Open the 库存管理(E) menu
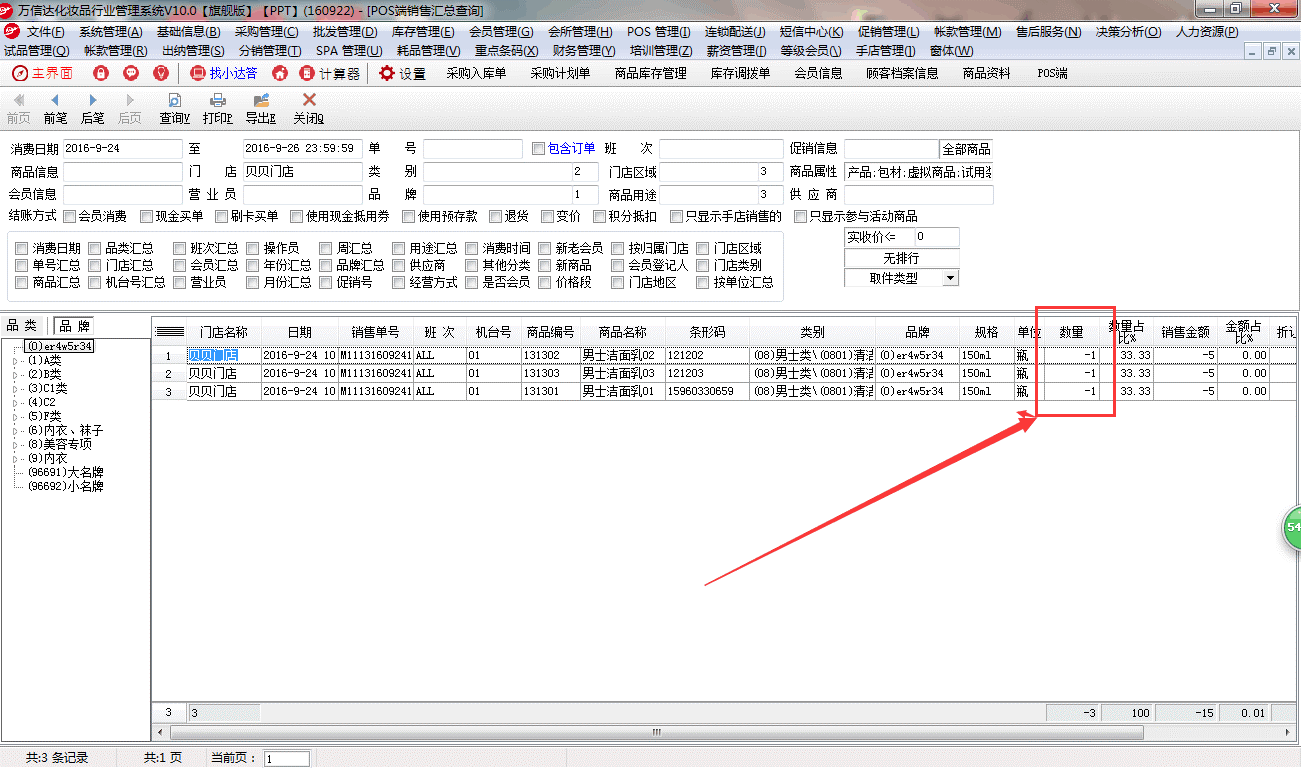Viewport: 1301px width, 768px height. click(x=423, y=32)
